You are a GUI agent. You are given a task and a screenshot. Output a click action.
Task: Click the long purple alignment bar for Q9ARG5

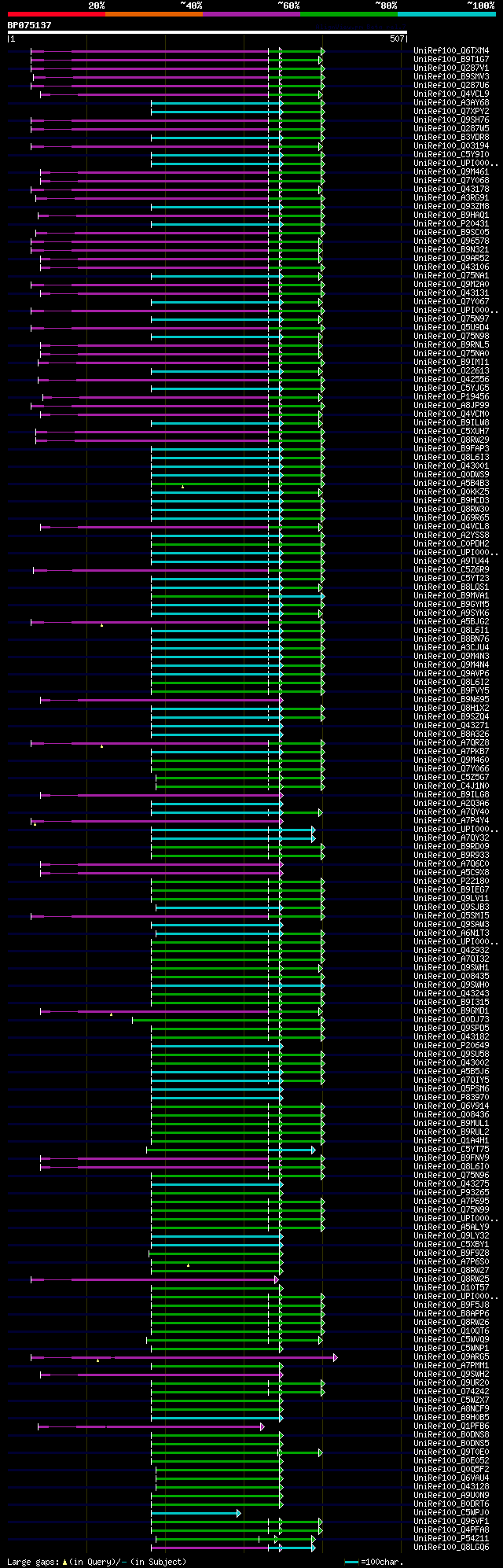184,1357
